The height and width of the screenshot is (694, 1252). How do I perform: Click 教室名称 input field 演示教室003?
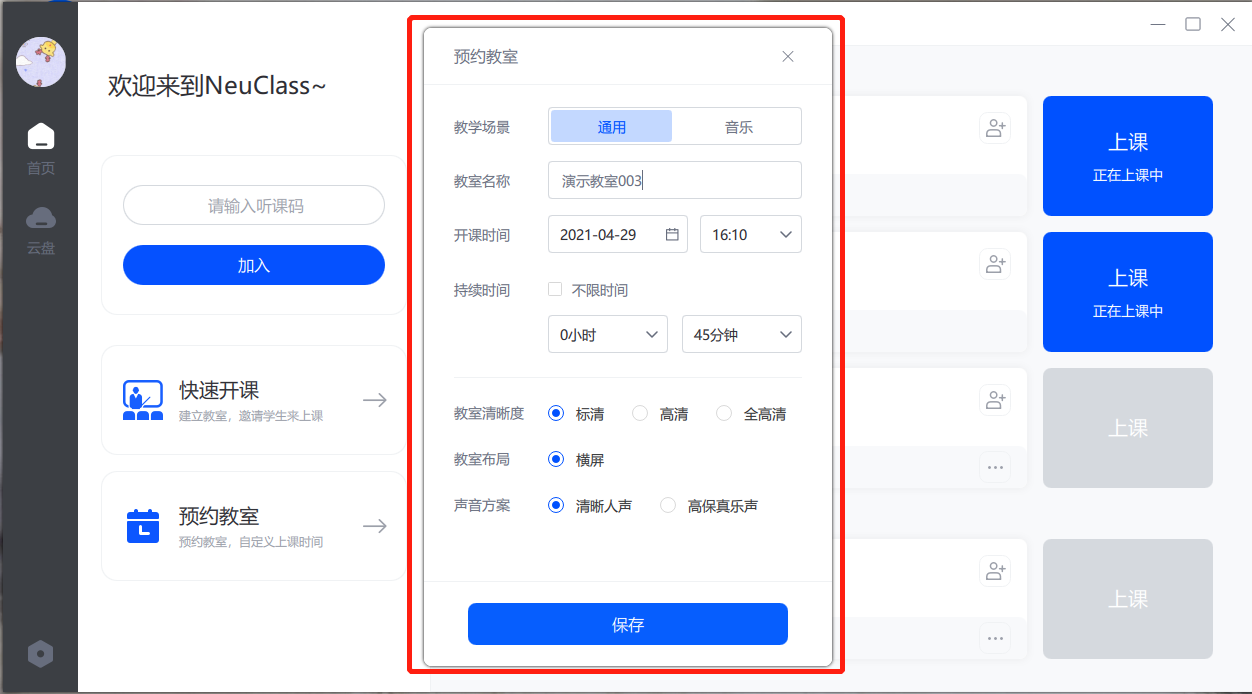click(675, 180)
